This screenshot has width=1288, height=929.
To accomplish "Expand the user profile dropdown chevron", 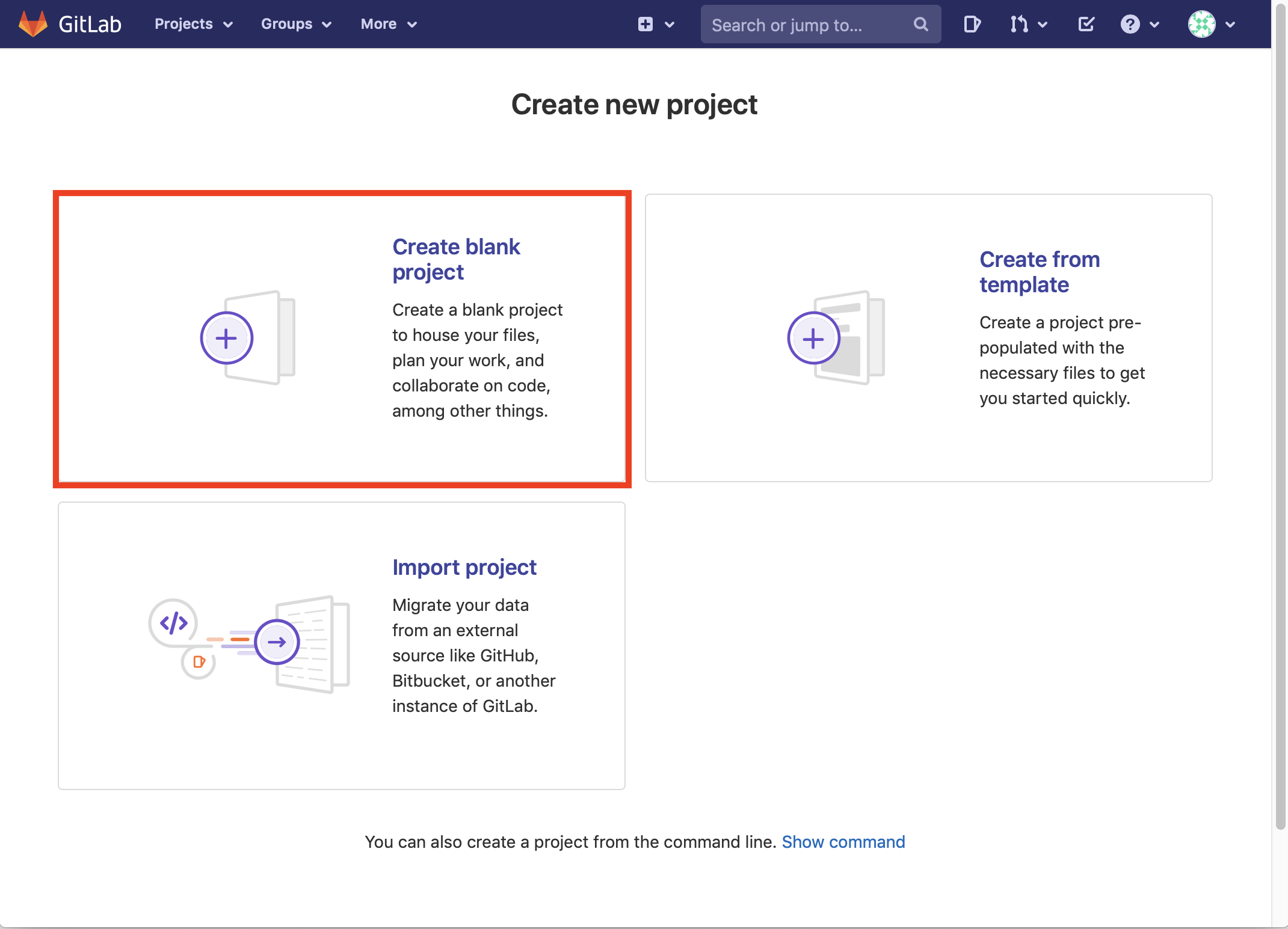I will (1230, 25).
